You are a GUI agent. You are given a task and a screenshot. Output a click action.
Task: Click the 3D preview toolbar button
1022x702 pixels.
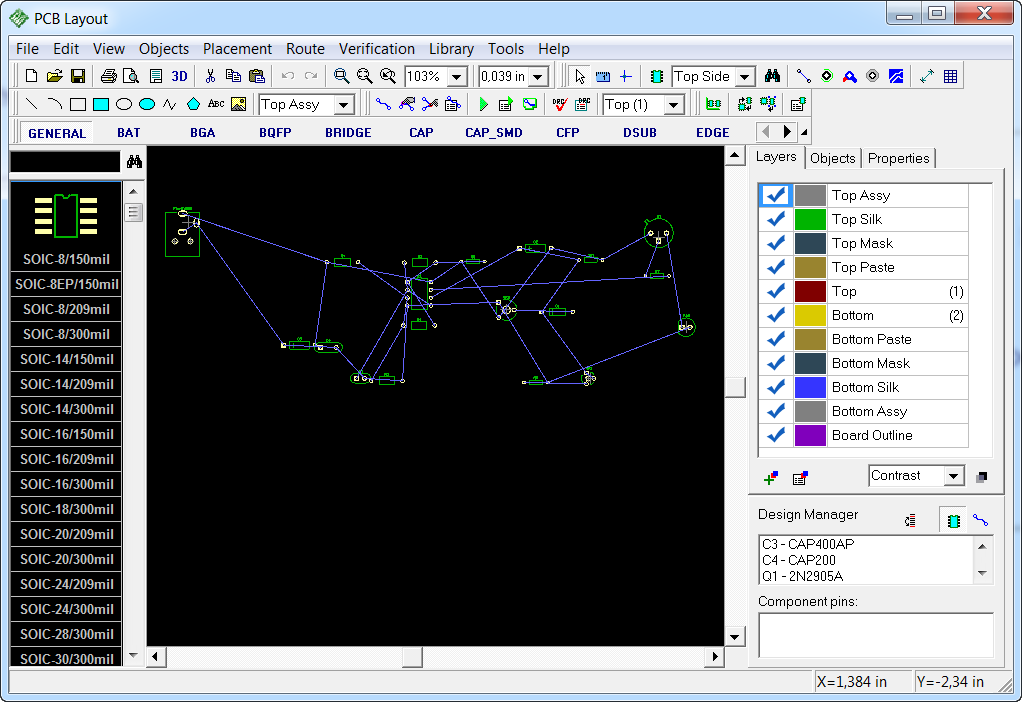179,76
